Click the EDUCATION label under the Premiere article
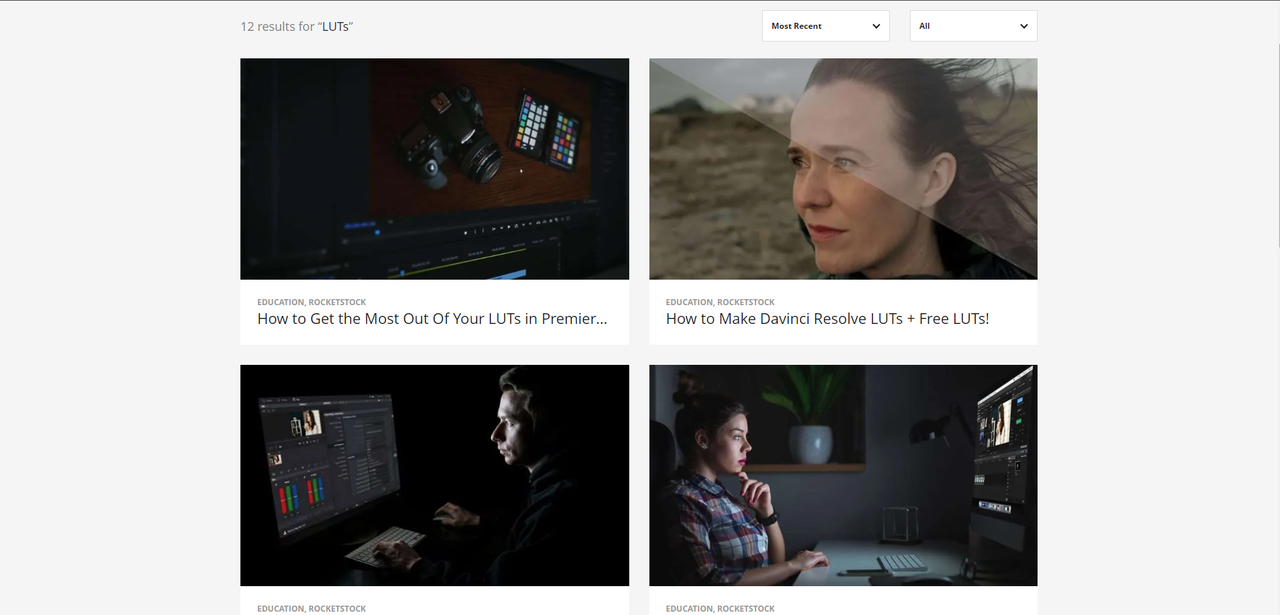The height and width of the screenshot is (615, 1280). point(279,301)
